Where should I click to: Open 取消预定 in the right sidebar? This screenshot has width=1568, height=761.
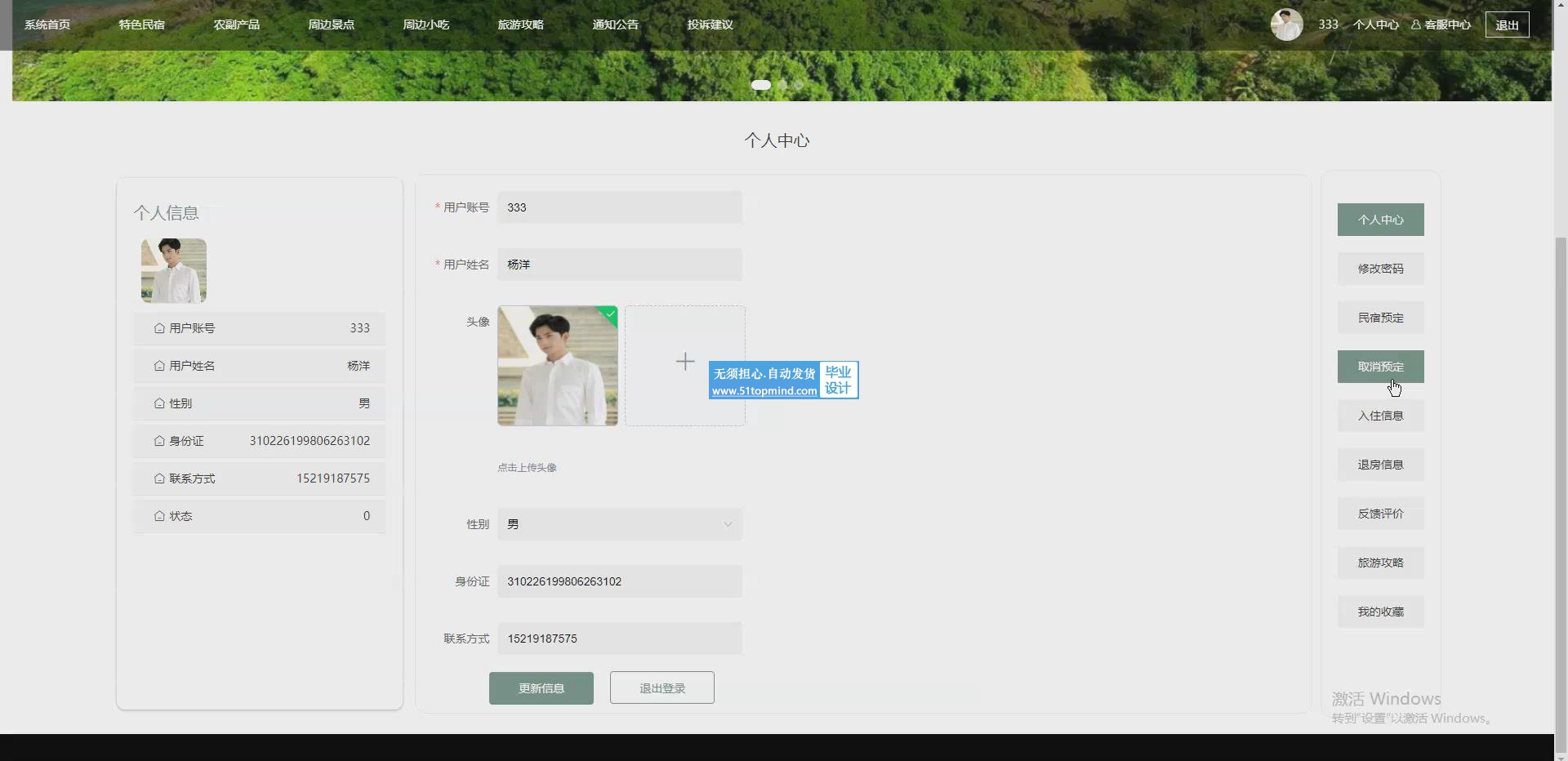click(x=1381, y=367)
